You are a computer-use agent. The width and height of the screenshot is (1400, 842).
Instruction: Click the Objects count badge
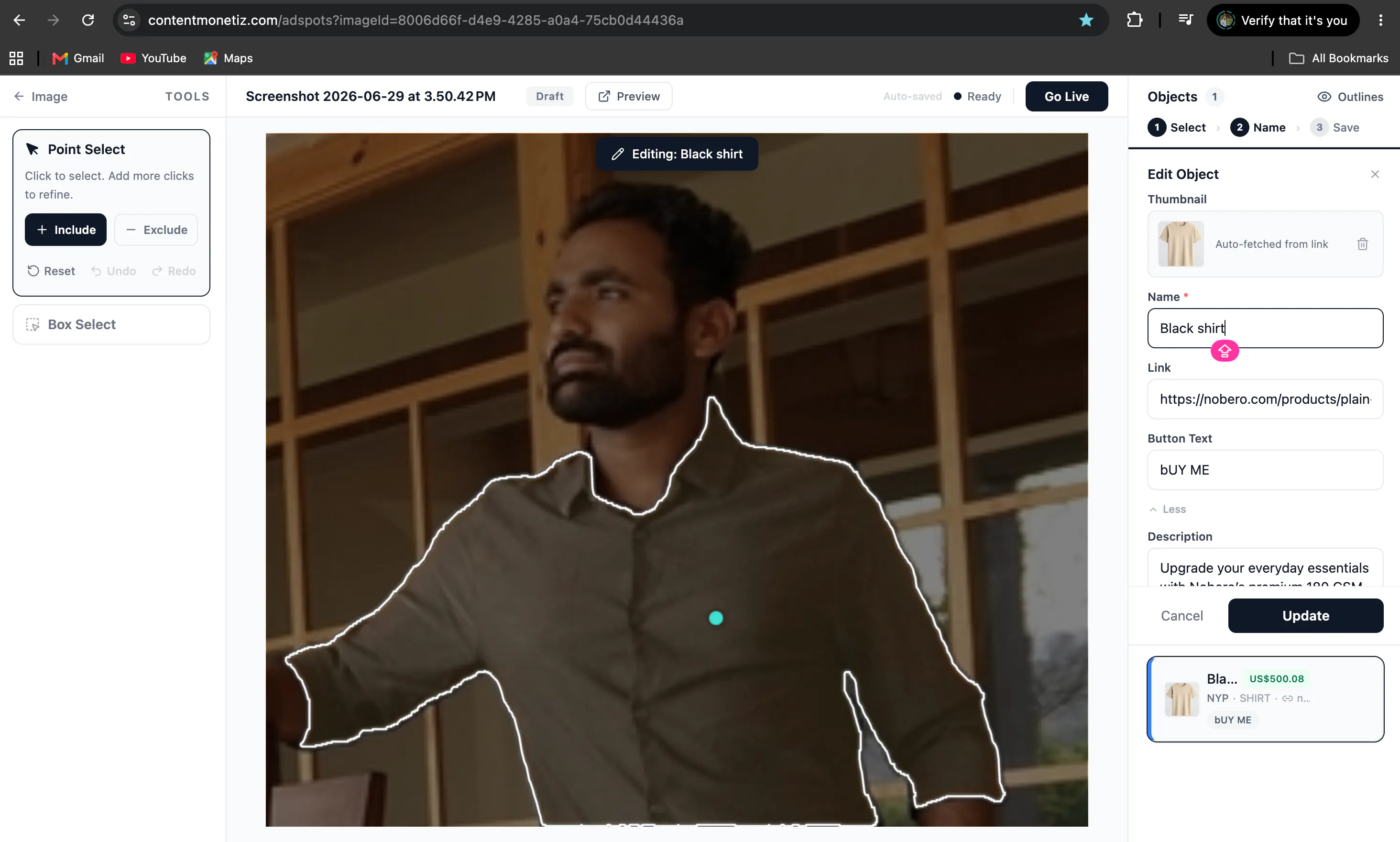[x=1214, y=97]
